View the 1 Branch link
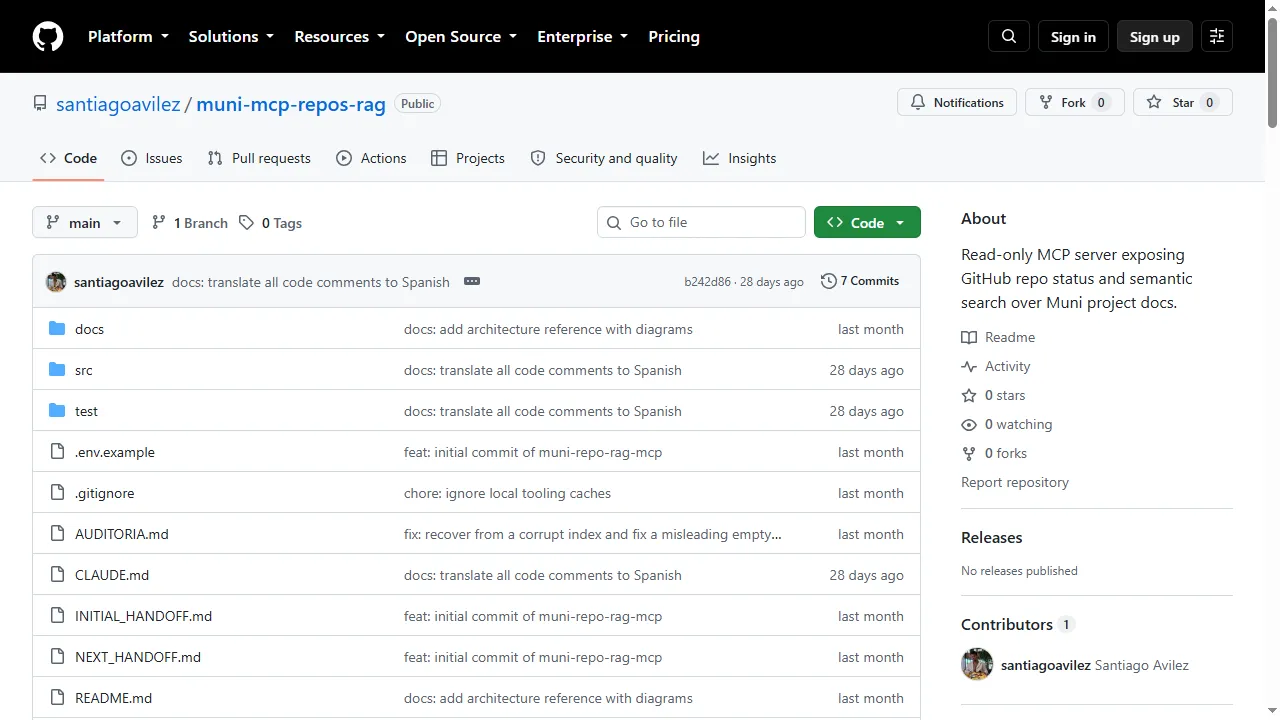1280x720 pixels. (190, 223)
